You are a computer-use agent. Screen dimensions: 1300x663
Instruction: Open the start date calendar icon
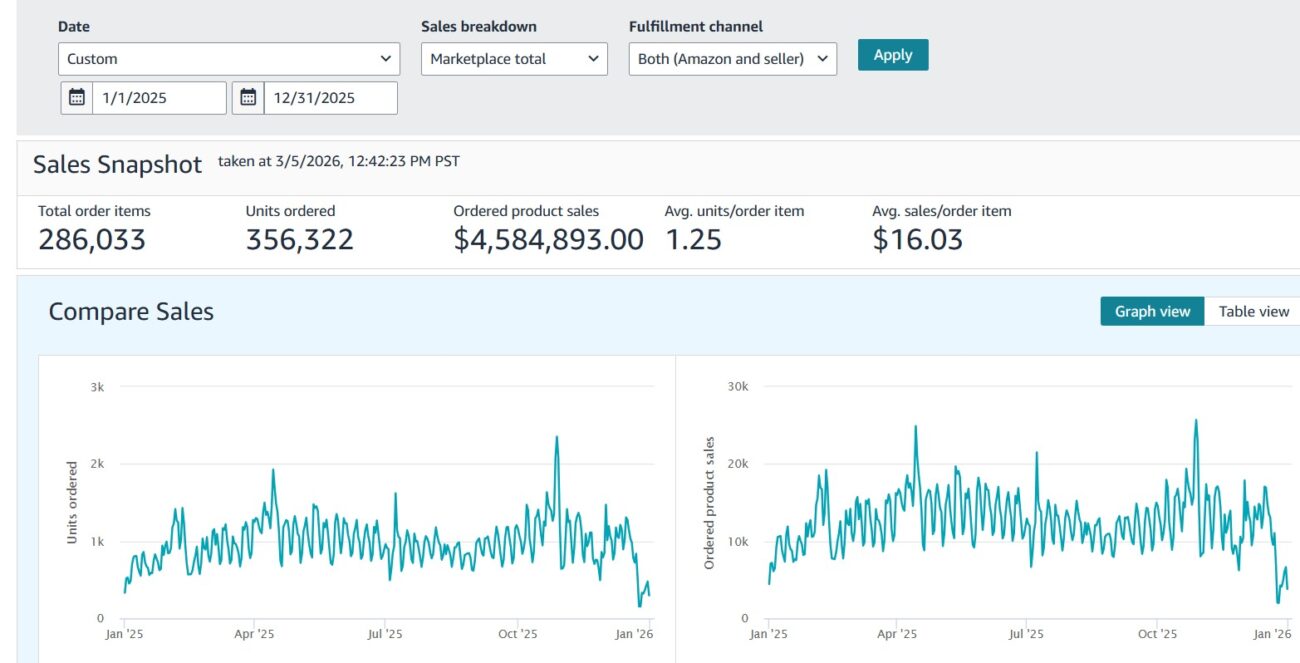coord(77,98)
